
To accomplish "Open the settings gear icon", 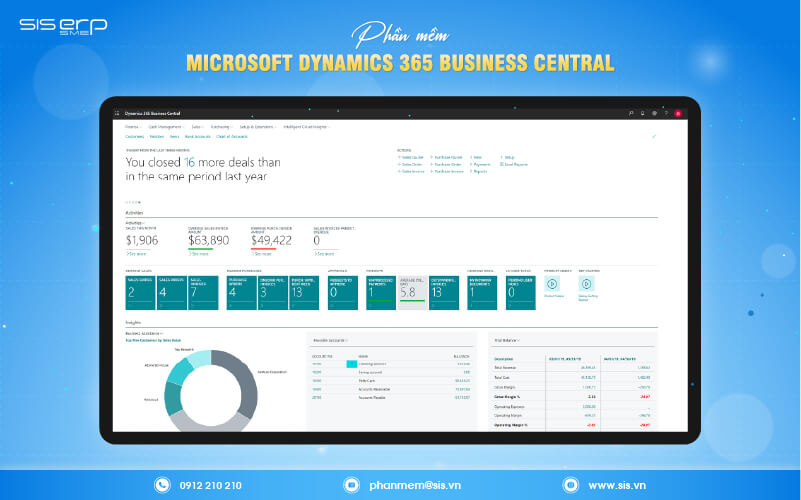I will pyautogui.click(x=655, y=114).
